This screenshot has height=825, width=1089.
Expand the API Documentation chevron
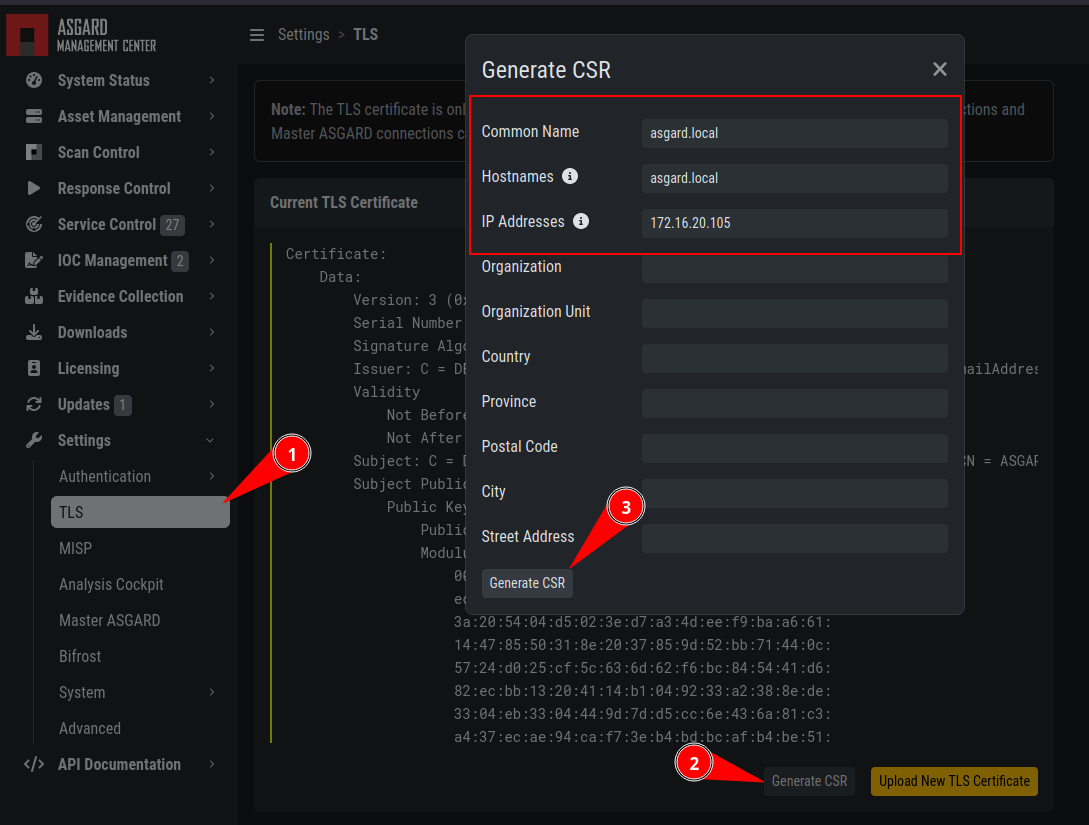click(x=212, y=765)
